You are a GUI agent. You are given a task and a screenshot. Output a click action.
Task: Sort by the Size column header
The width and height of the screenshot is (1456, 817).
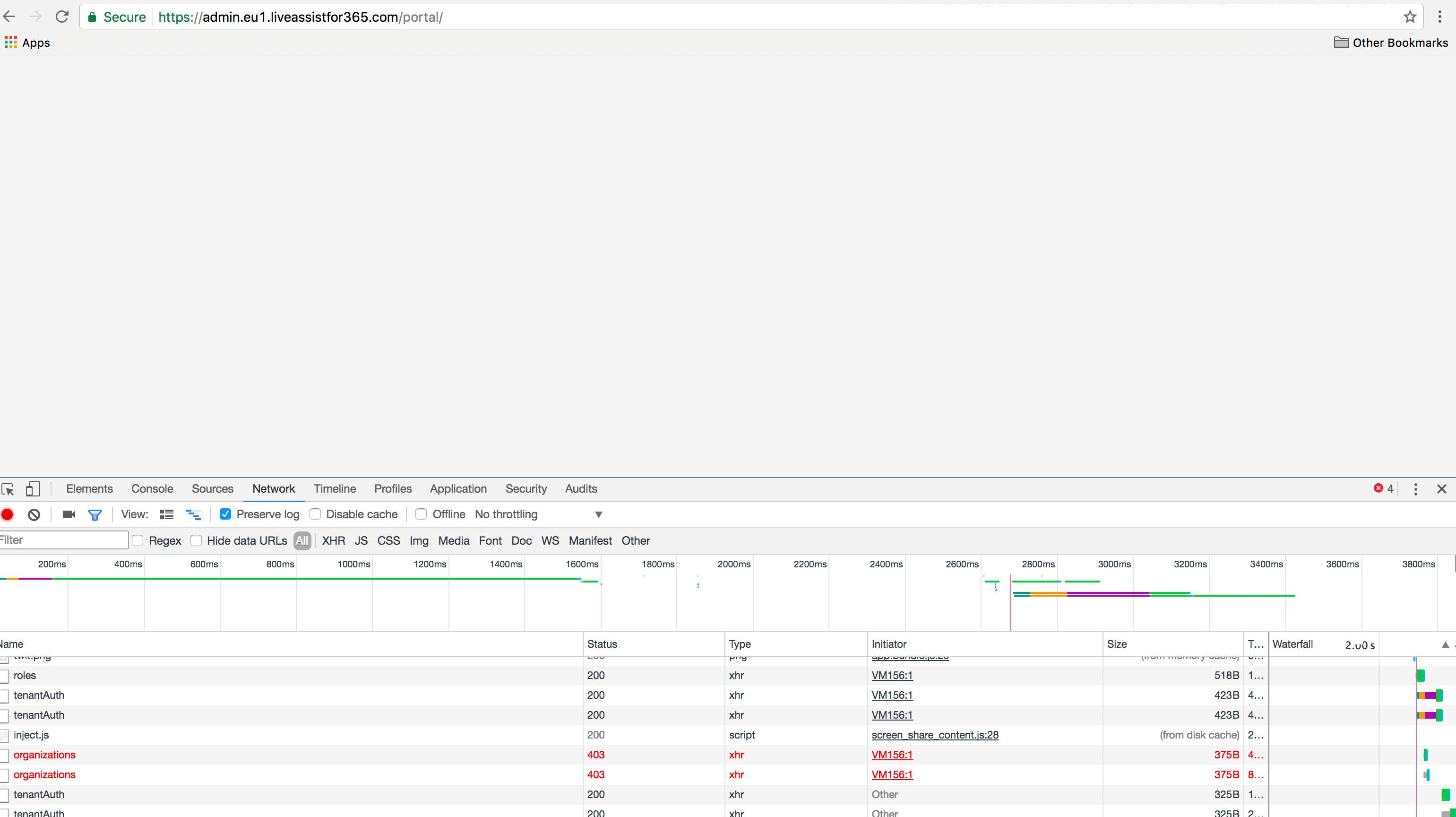[x=1173, y=644]
